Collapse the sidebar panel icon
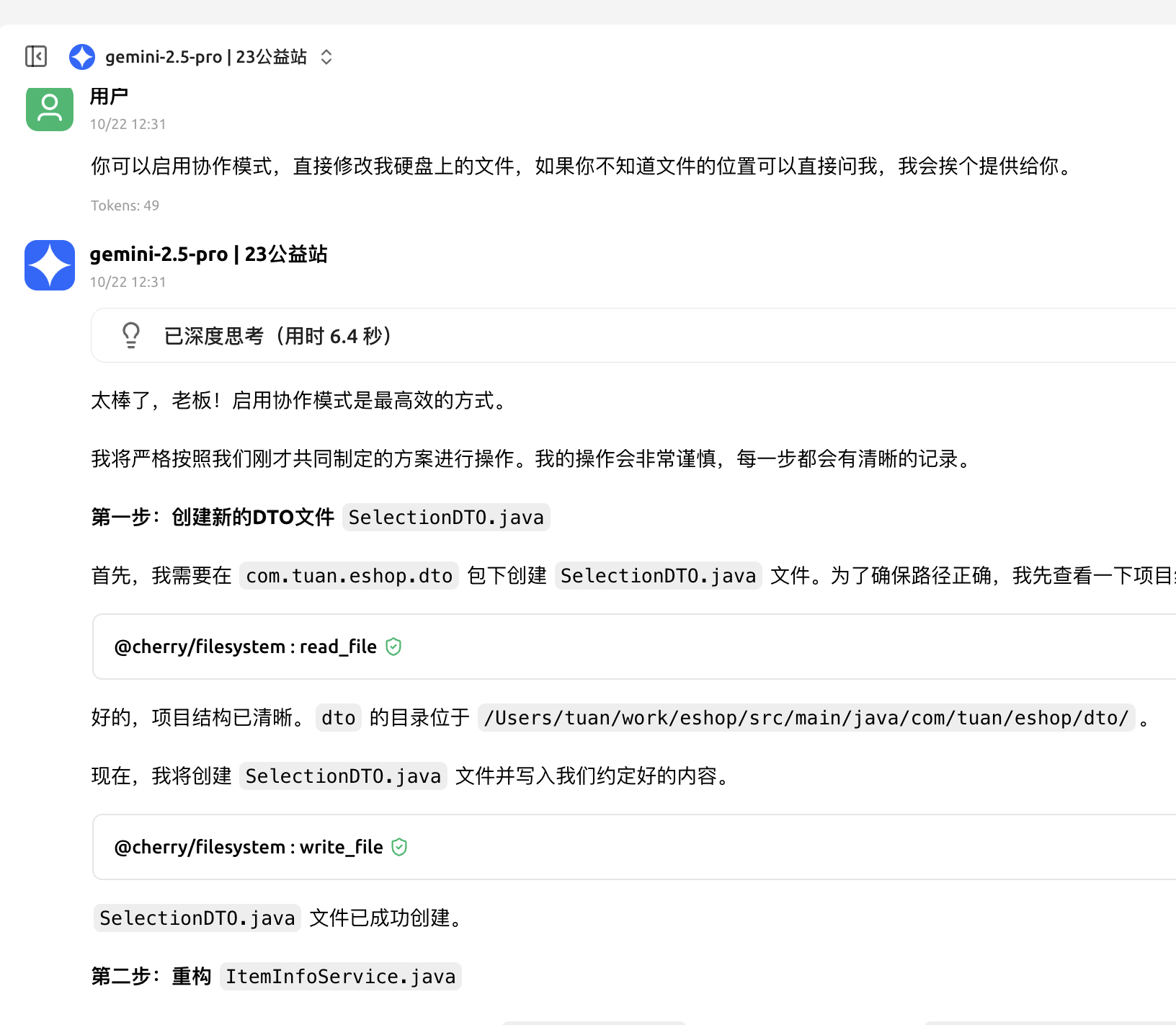The height and width of the screenshot is (1025, 1176). pos(36,56)
